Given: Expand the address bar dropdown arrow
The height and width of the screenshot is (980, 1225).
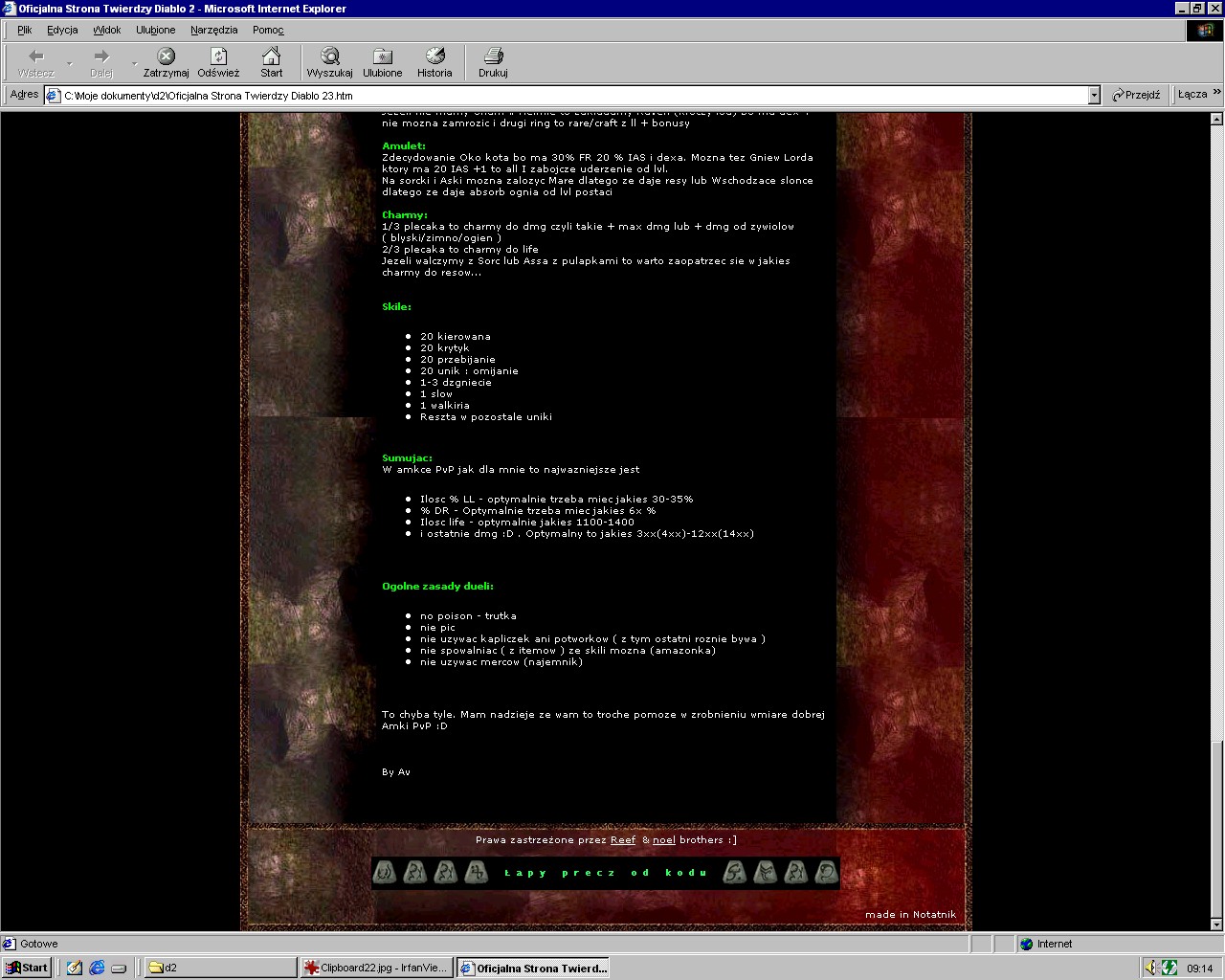Looking at the screenshot, I should (1094, 95).
